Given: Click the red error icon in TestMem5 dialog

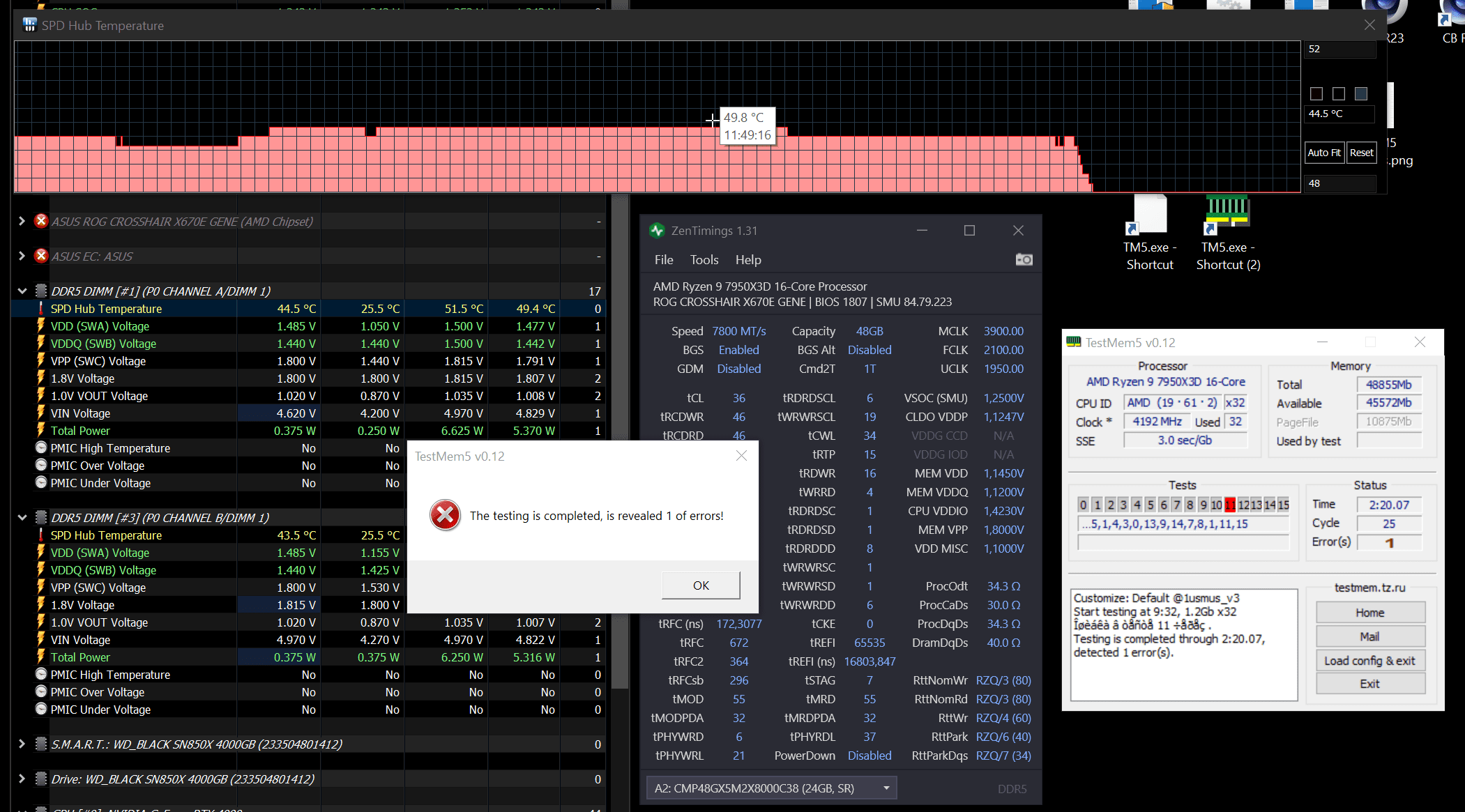Looking at the screenshot, I should coord(445,516).
